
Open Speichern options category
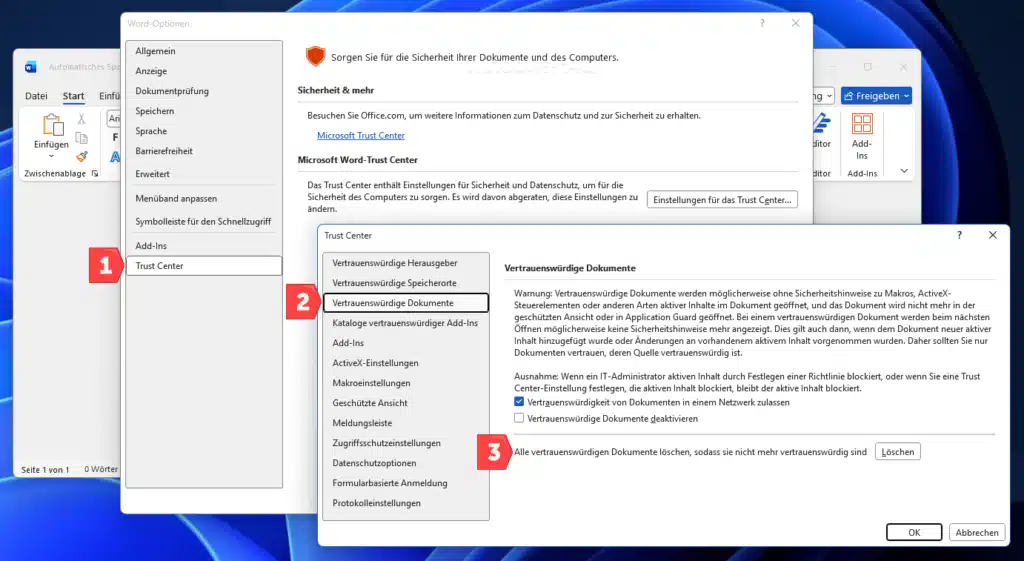[x=204, y=111]
